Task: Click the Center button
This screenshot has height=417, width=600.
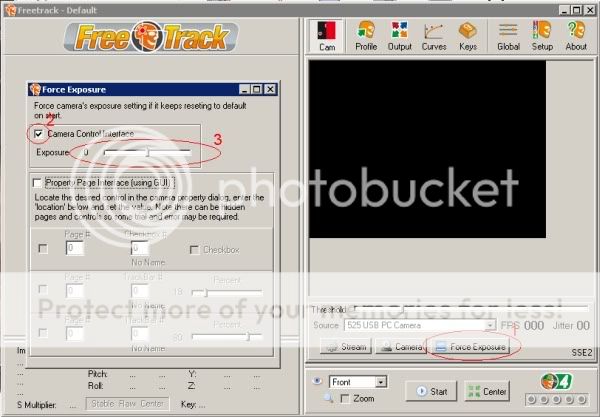Action: (487, 391)
